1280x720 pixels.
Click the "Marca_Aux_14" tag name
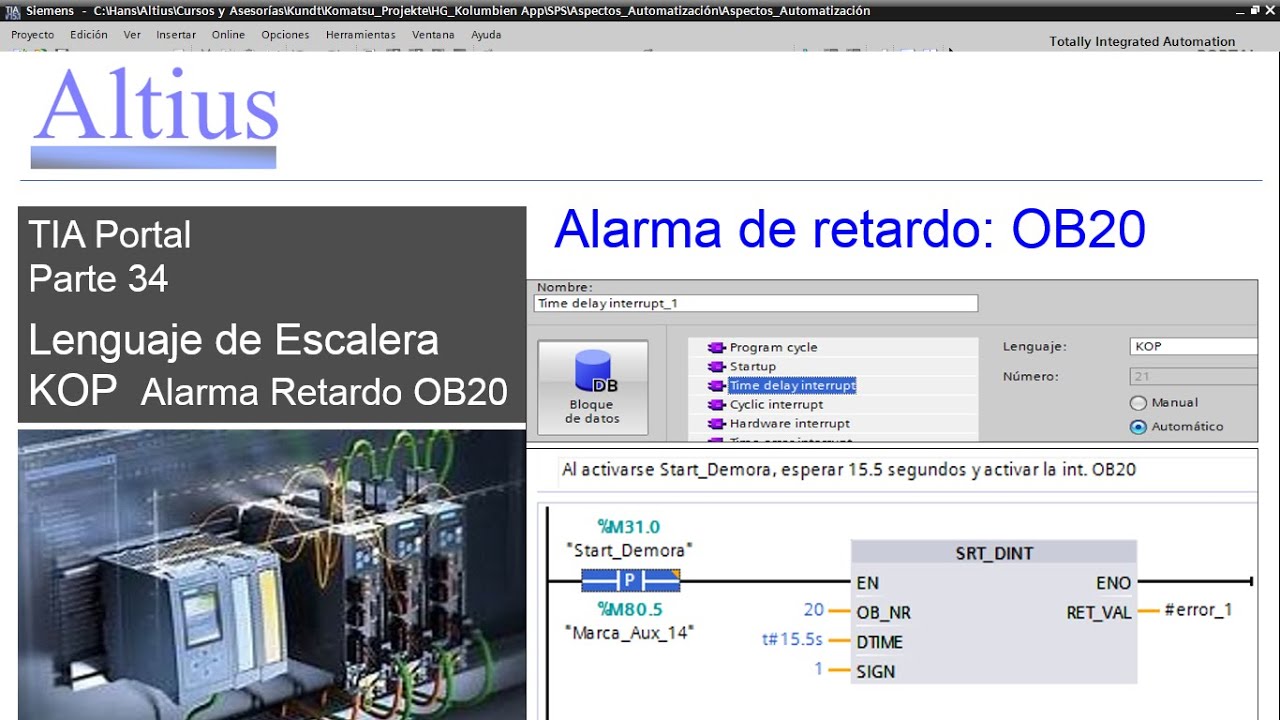coord(629,632)
